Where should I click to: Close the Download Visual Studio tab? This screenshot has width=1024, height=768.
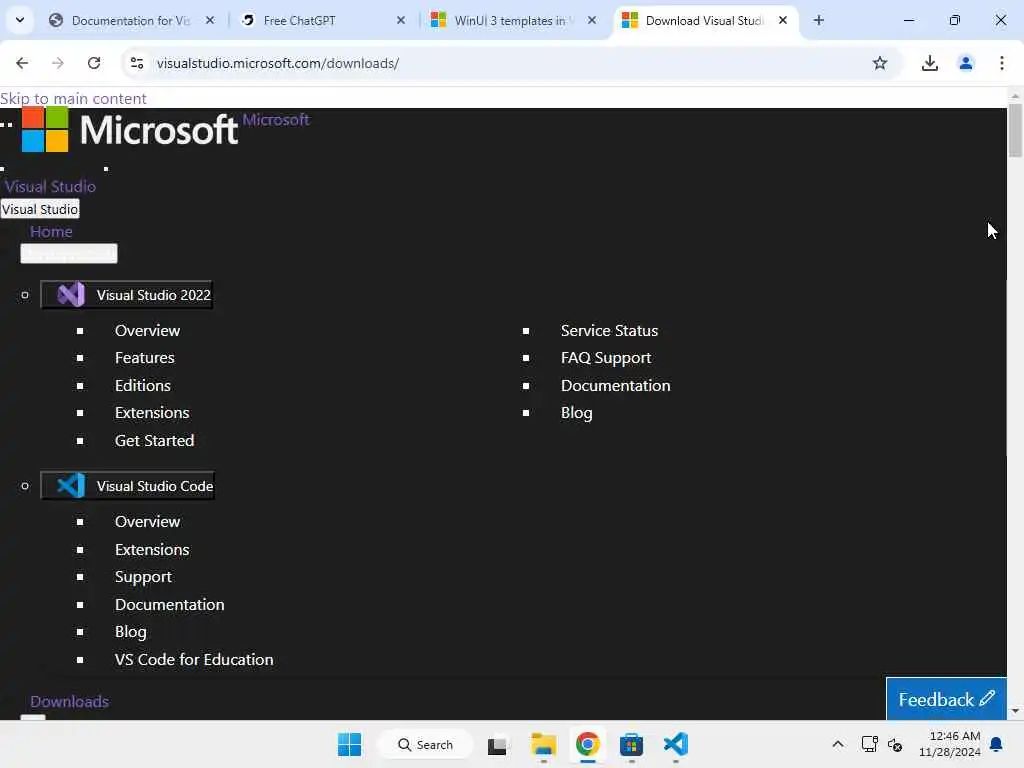(x=782, y=20)
